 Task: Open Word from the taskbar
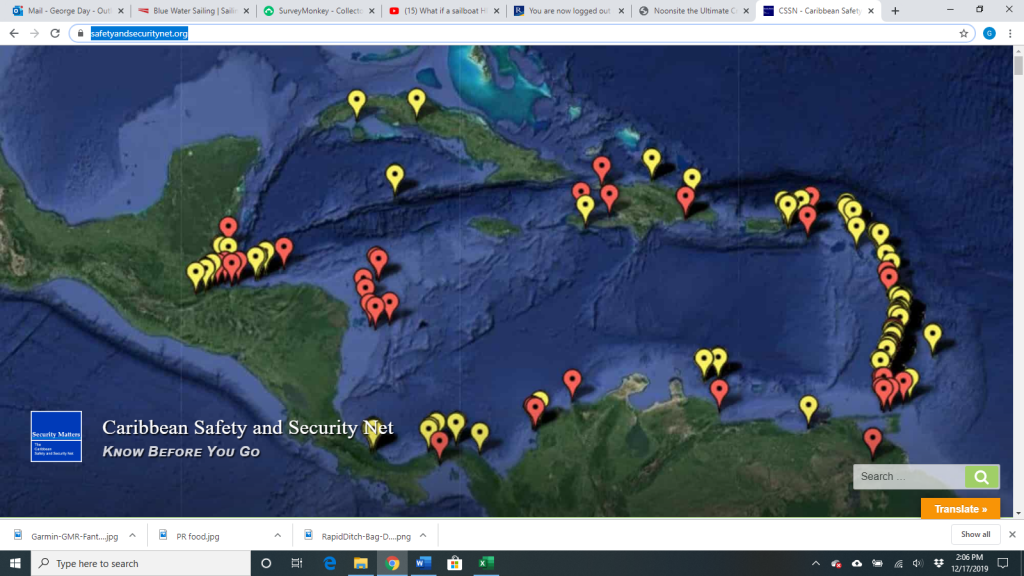(x=421, y=563)
